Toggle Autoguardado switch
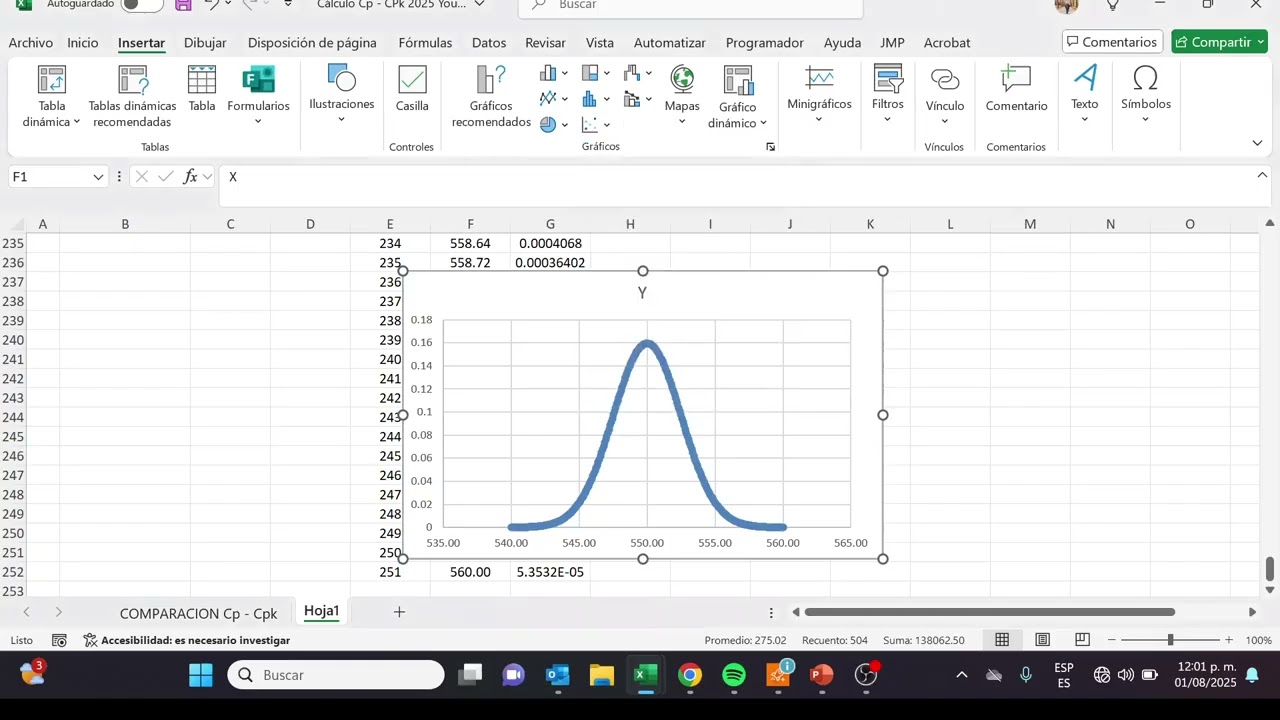This screenshot has width=1280, height=720. 142,5
